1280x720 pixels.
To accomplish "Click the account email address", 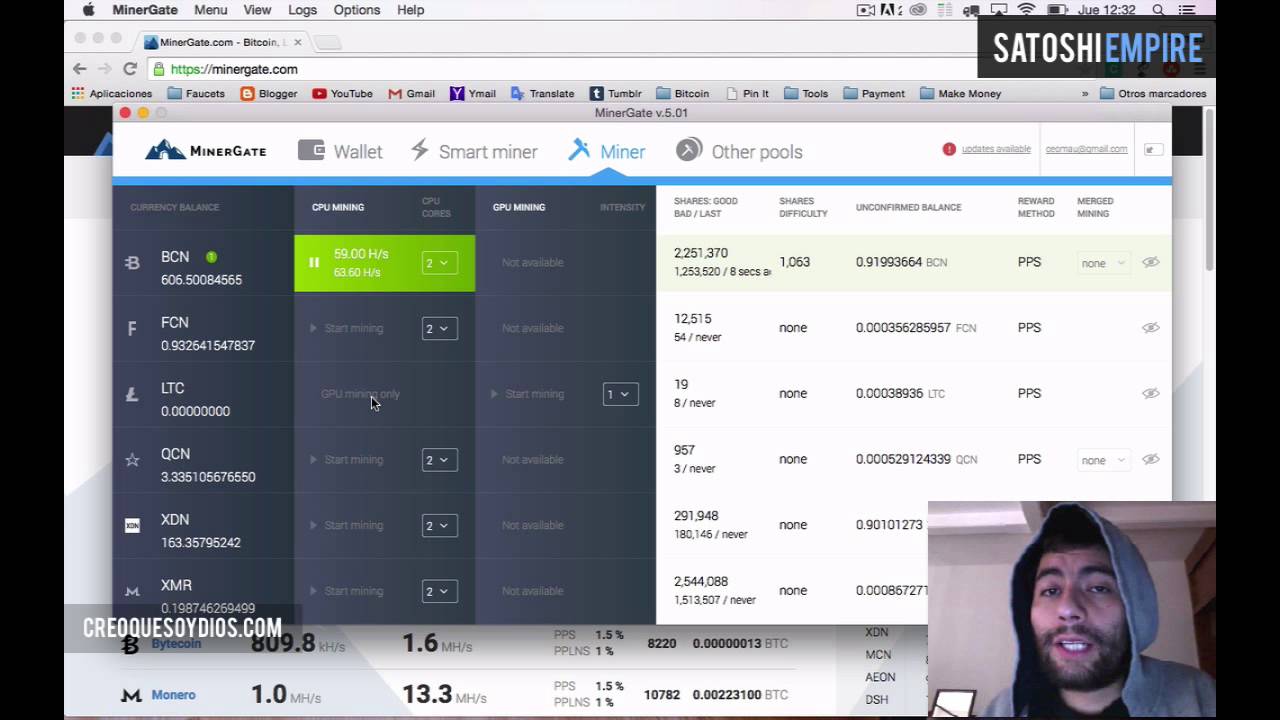I will point(1086,149).
